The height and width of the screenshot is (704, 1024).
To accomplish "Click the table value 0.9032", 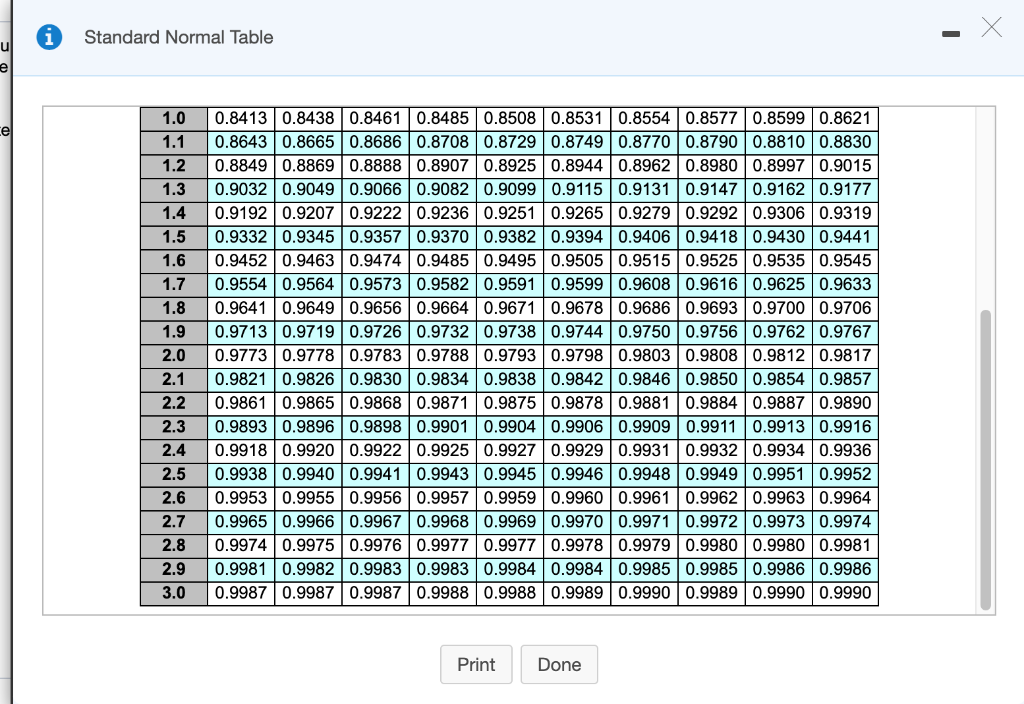I will [x=241, y=190].
